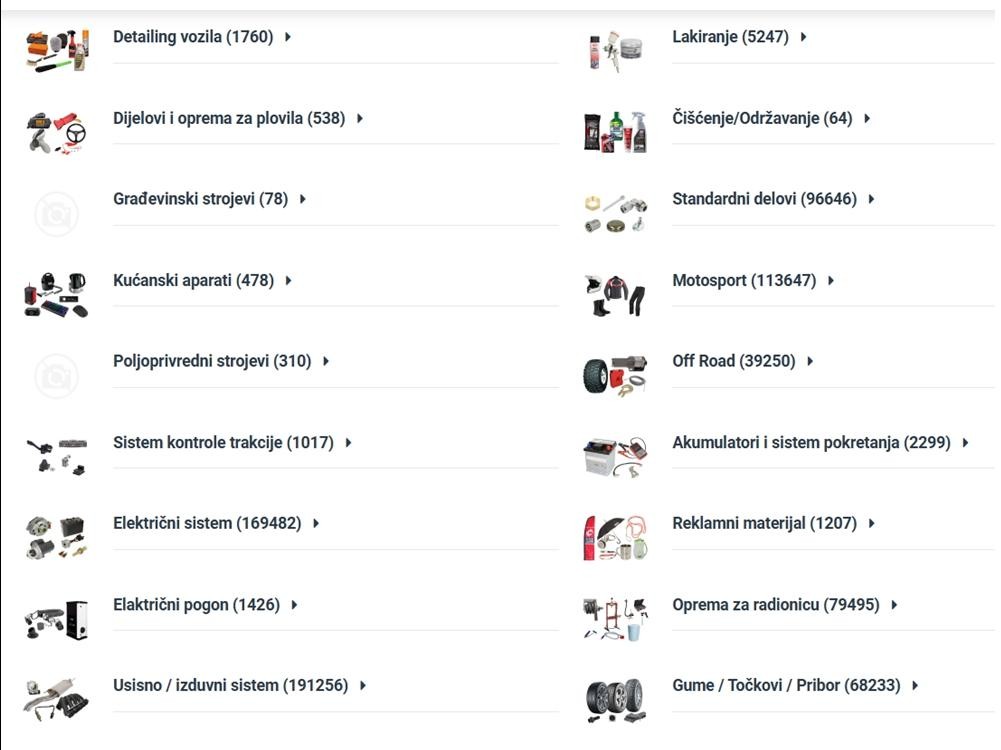Click the Kućanski aparati appliances image

pos(56,294)
